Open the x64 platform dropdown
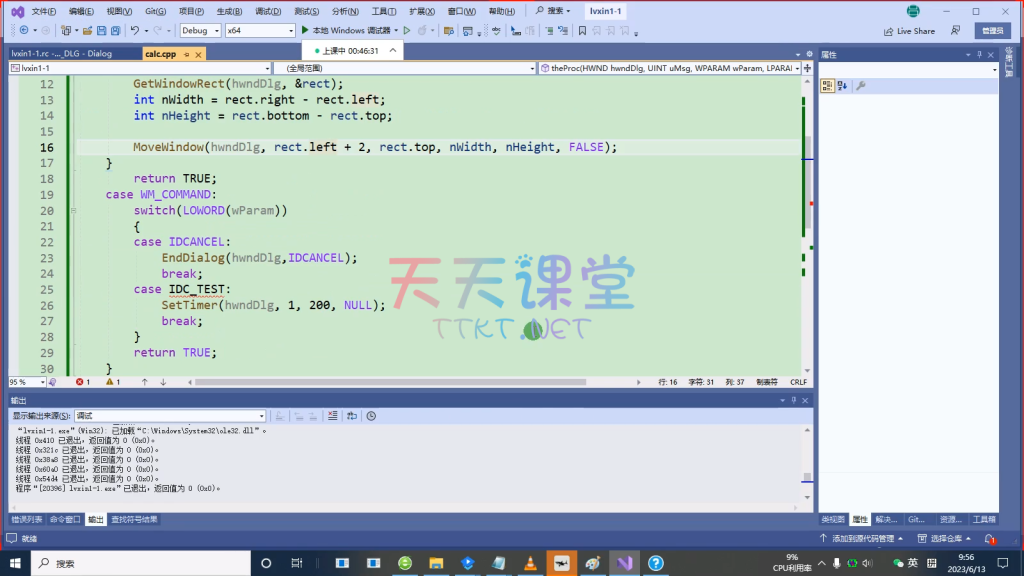 point(260,31)
